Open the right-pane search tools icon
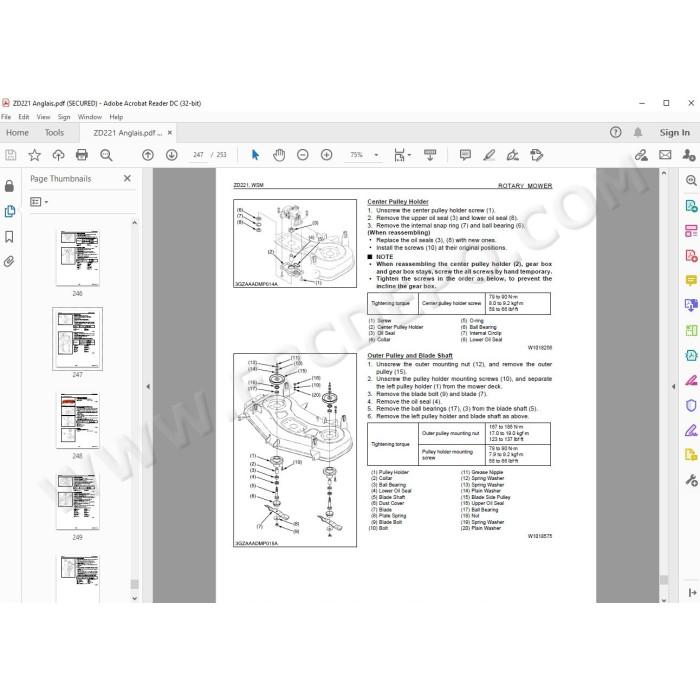700x700 pixels. tap(691, 180)
